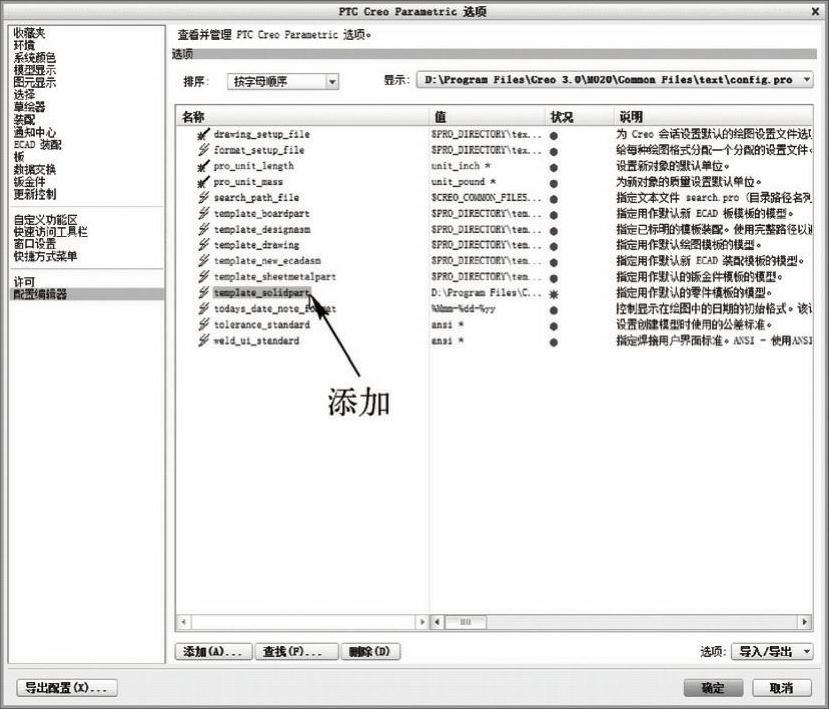Click the icon beside pro_unit_mass
The image size is (829, 709).
click(203, 182)
